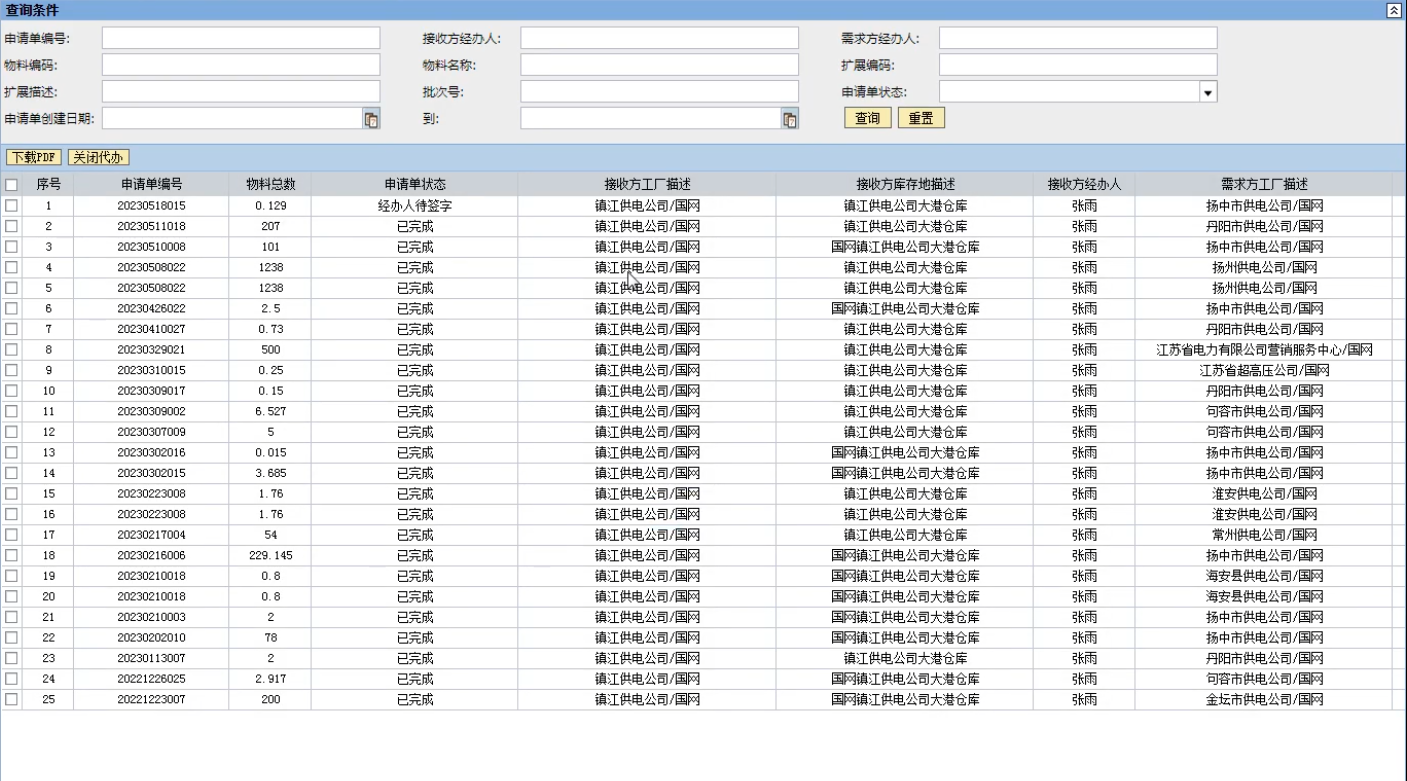Open calendar picker for 到 end date

click(x=789, y=119)
